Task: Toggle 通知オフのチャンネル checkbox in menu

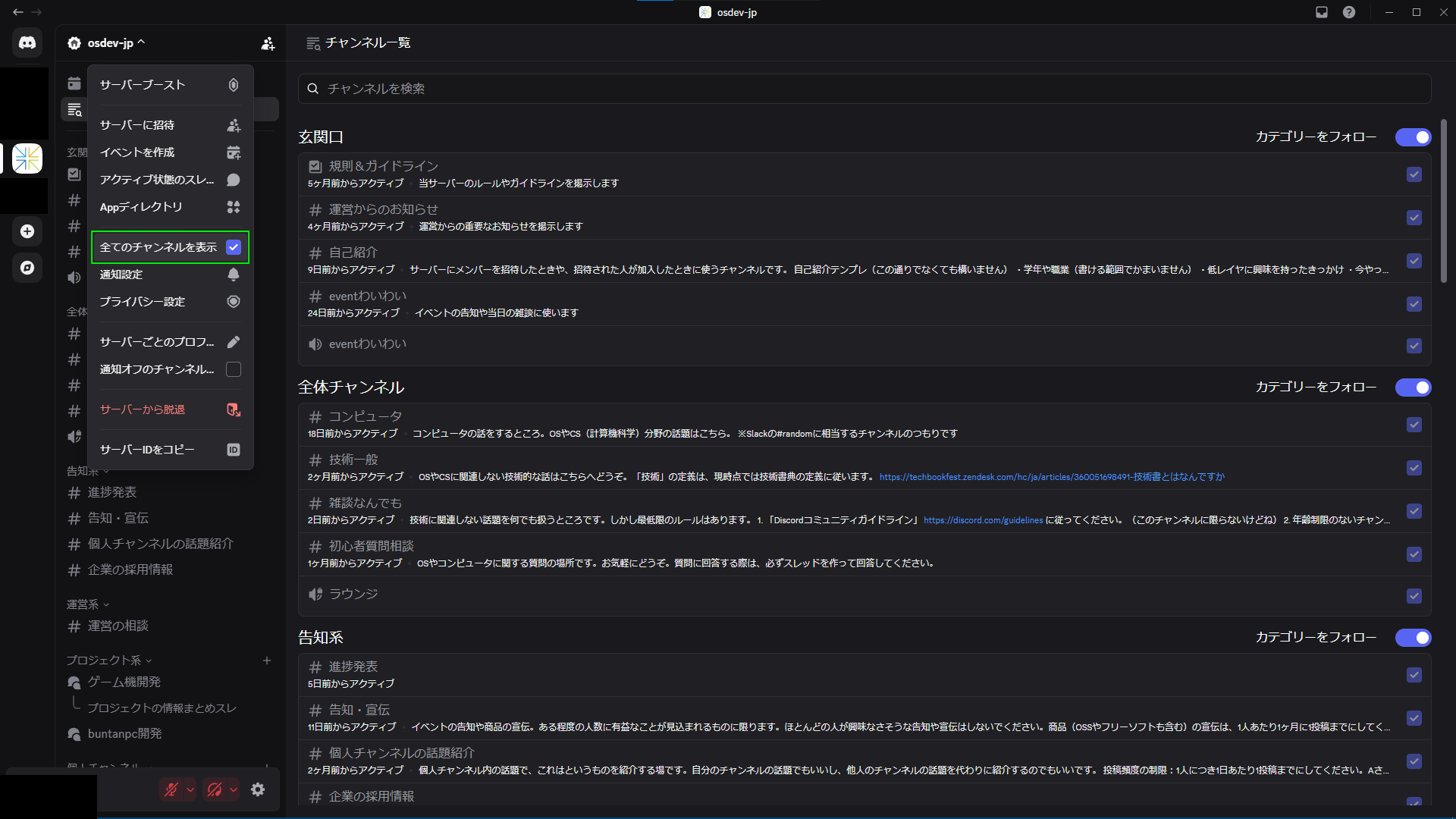Action: click(234, 369)
